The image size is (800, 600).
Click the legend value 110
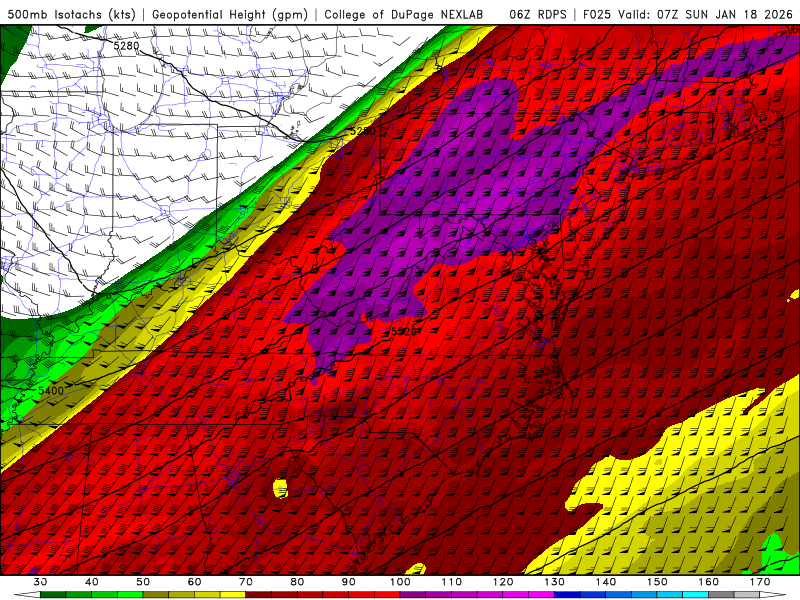pos(452,582)
